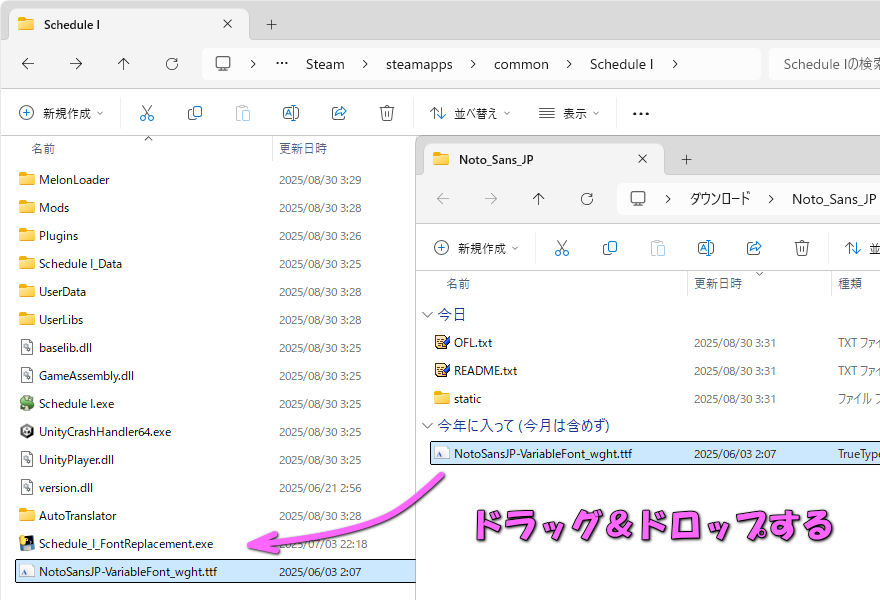
Task: Expand chevron after Steam in address bar
Action: click(365, 64)
